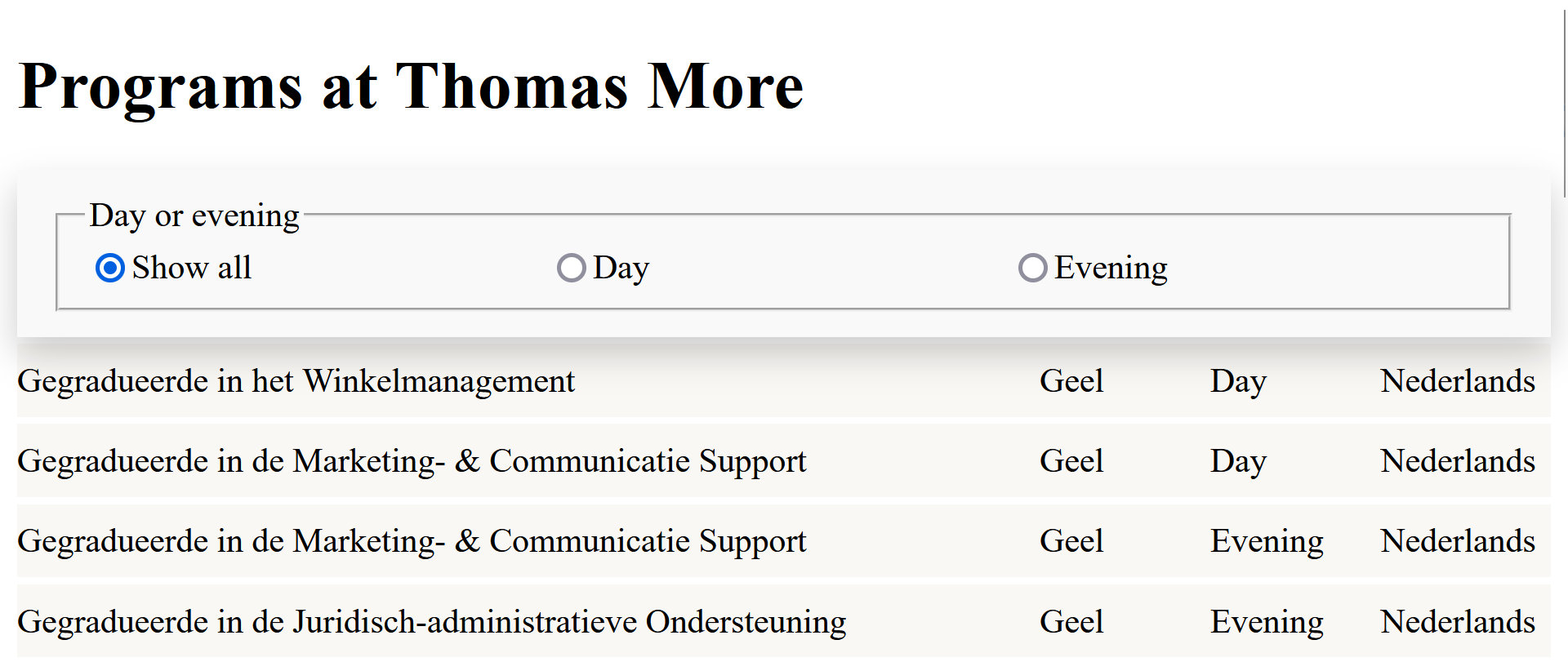Screen dimensions: 1568x662
Task: Click Evening in the Marketing- & Communicatie Support row
Action: point(1266,541)
